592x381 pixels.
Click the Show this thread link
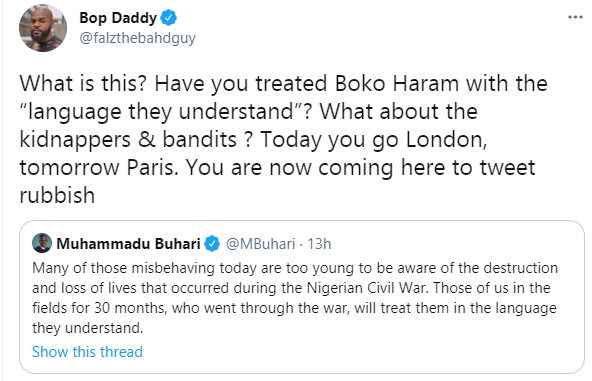click(x=87, y=352)
